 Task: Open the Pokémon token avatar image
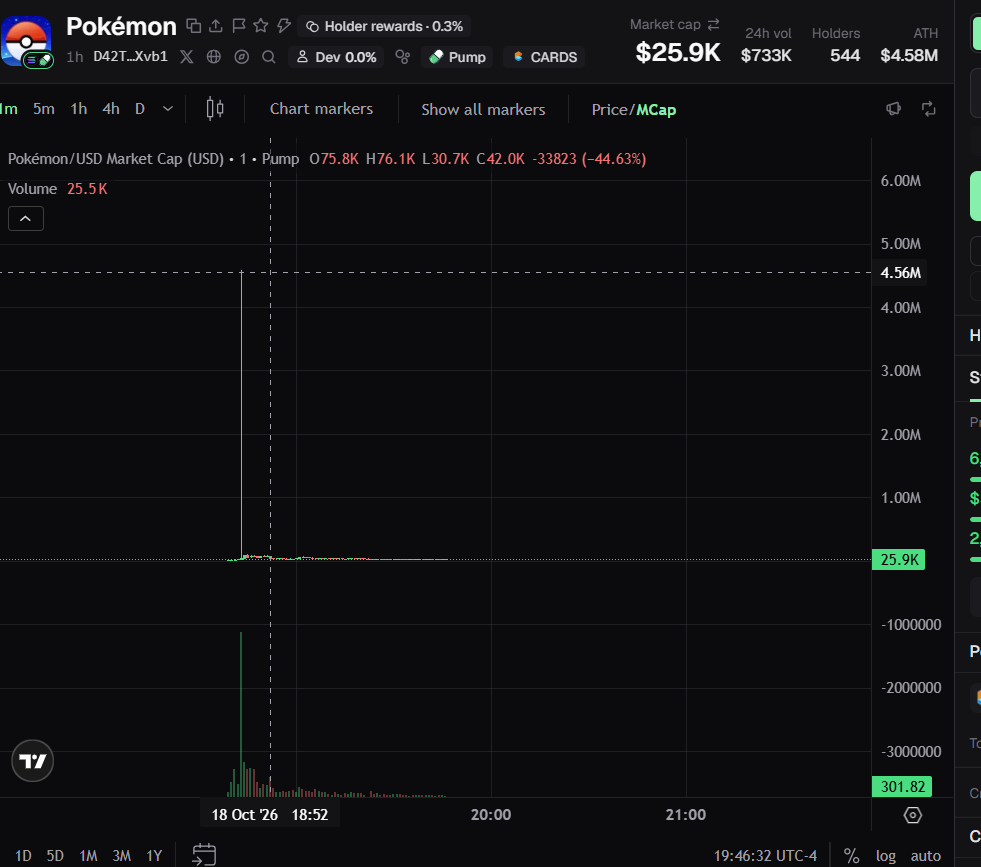pos(26,41)
